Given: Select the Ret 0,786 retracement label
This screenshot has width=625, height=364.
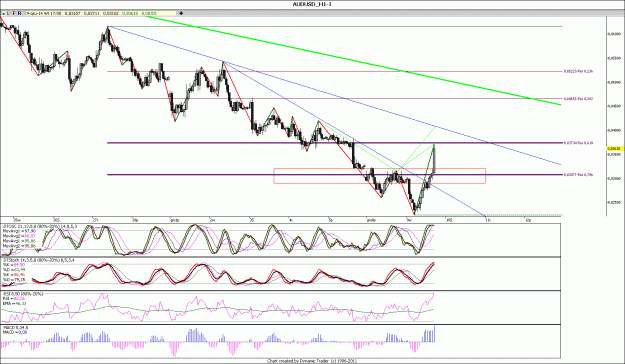Looking at the screenshot, I should [578, 175].
